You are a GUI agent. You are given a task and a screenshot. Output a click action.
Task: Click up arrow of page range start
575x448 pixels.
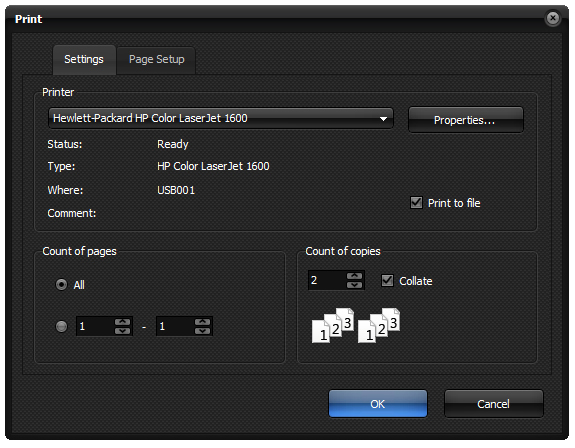click(x=122, y=322)
